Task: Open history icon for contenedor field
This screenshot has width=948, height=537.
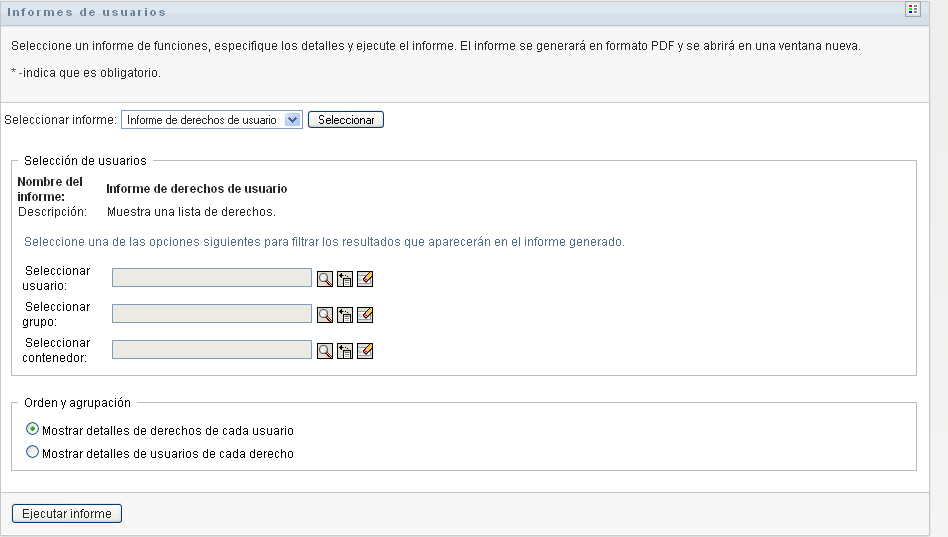Action: coord(345,351)
